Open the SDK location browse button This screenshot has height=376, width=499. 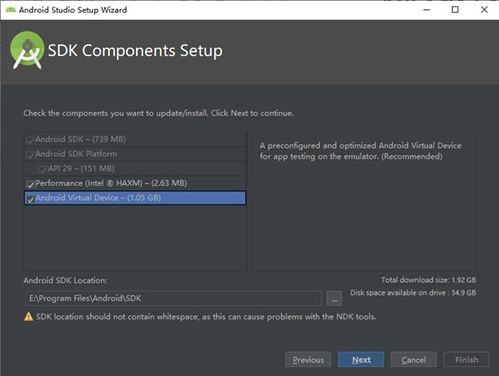(334, 298)
